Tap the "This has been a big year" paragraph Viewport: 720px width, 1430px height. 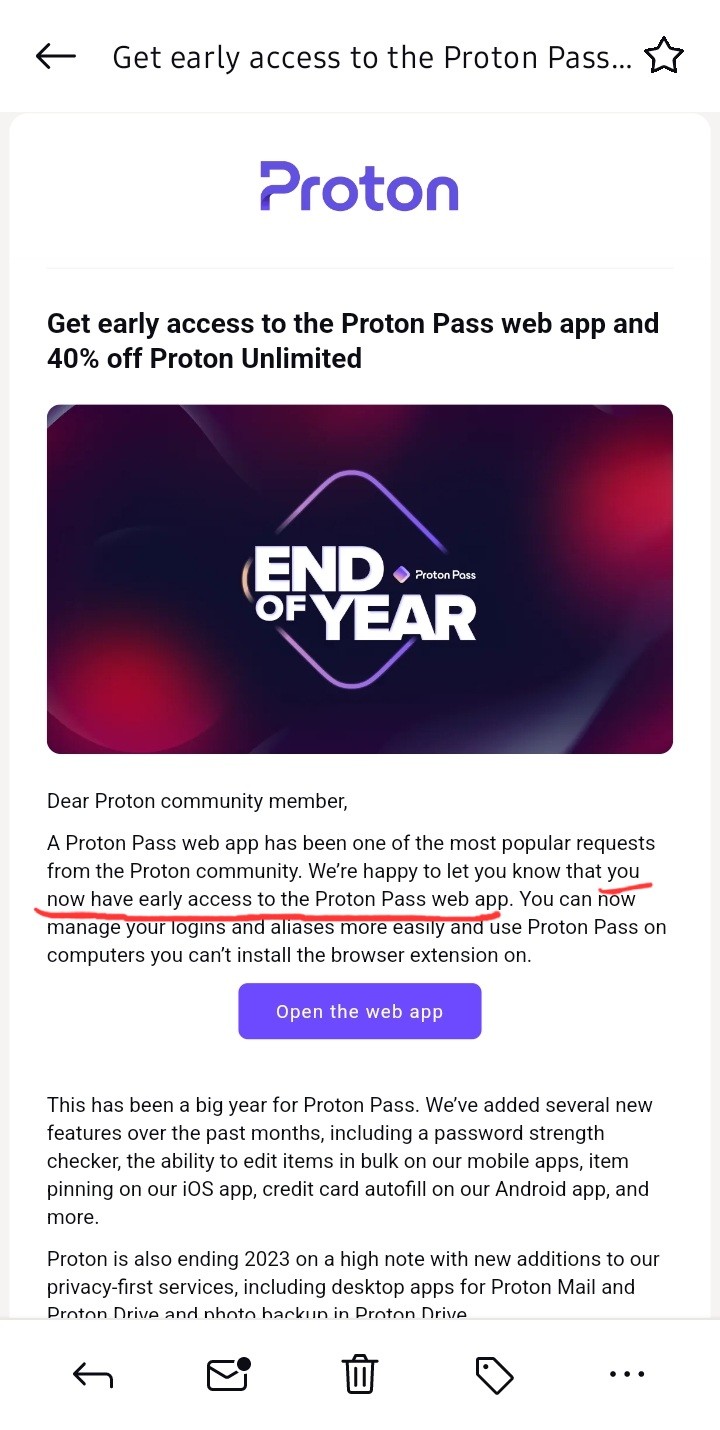pos(348,1161)
